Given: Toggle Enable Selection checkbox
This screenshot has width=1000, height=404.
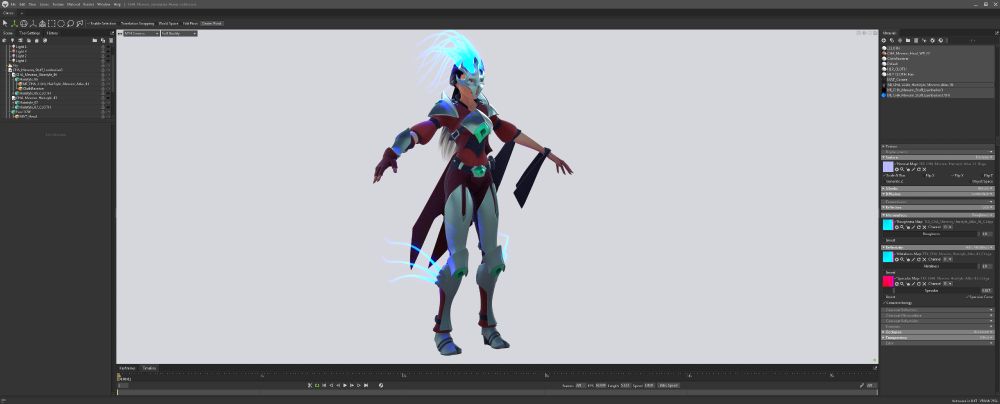Looking at the screenshot, I should click(101, 24).
